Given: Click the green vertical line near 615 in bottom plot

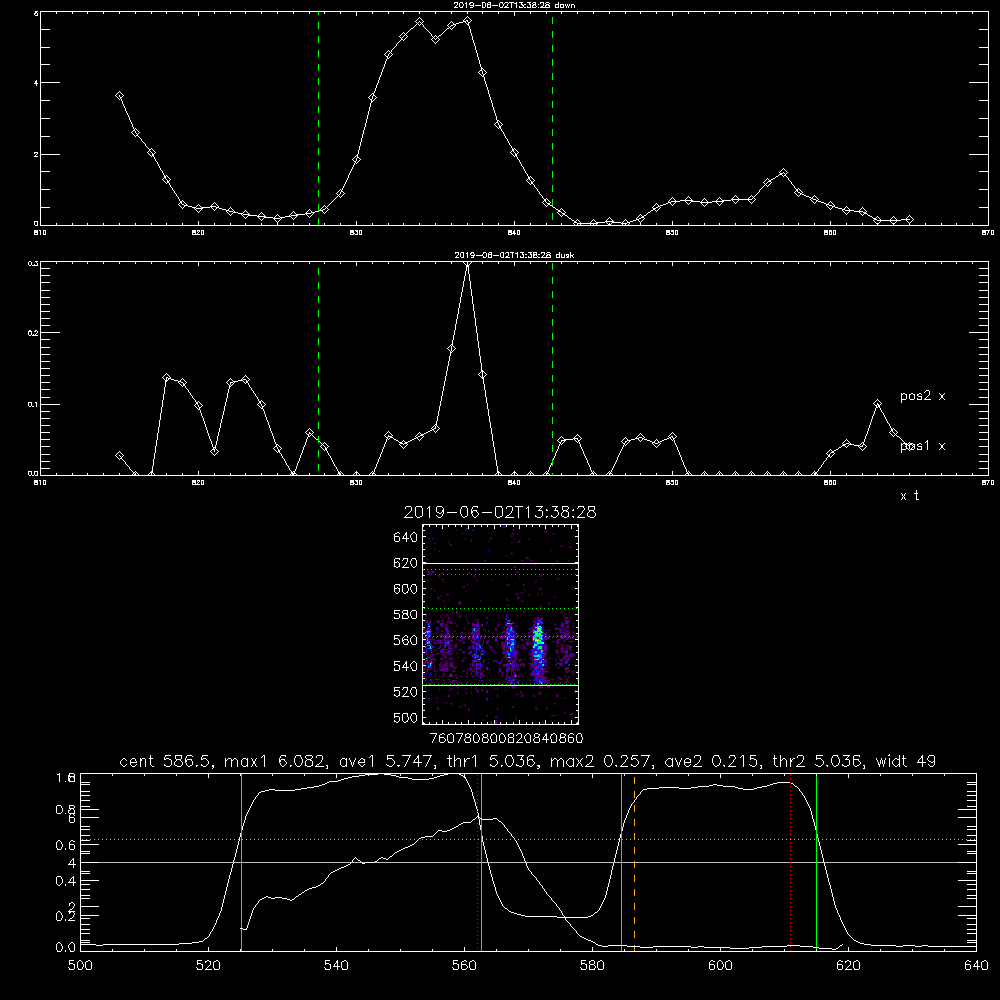Looking at the screenshot, I should 816,861.
